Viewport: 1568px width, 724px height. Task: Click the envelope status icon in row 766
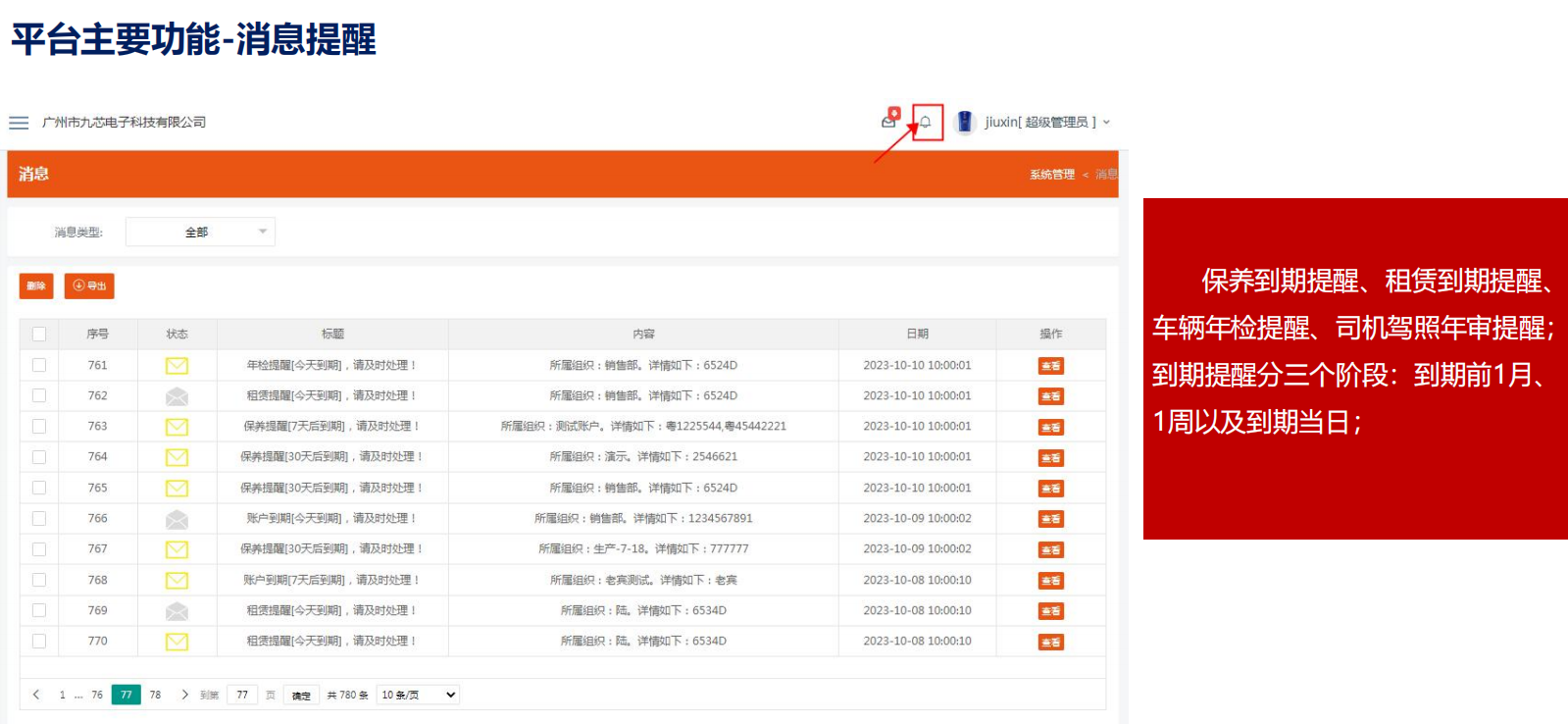(177, 519)
